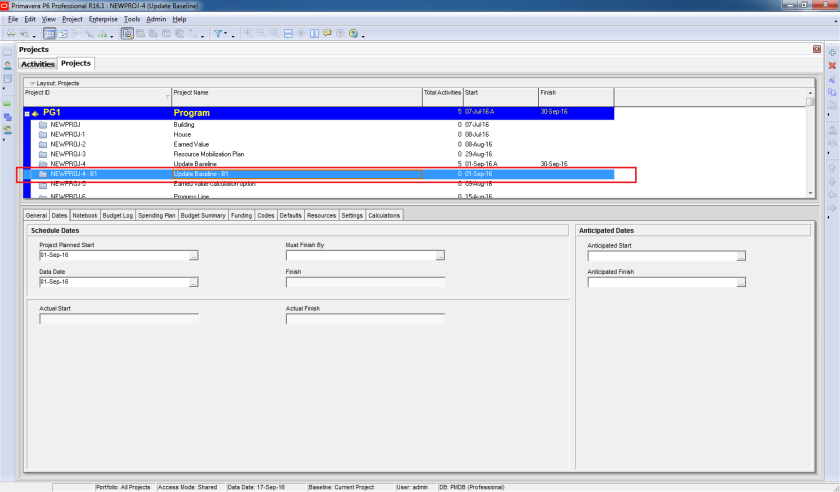This screenshot has width=840, height=492.
Task: Click the blue stacked rows toolbar icon
Action: pos(288,34)
